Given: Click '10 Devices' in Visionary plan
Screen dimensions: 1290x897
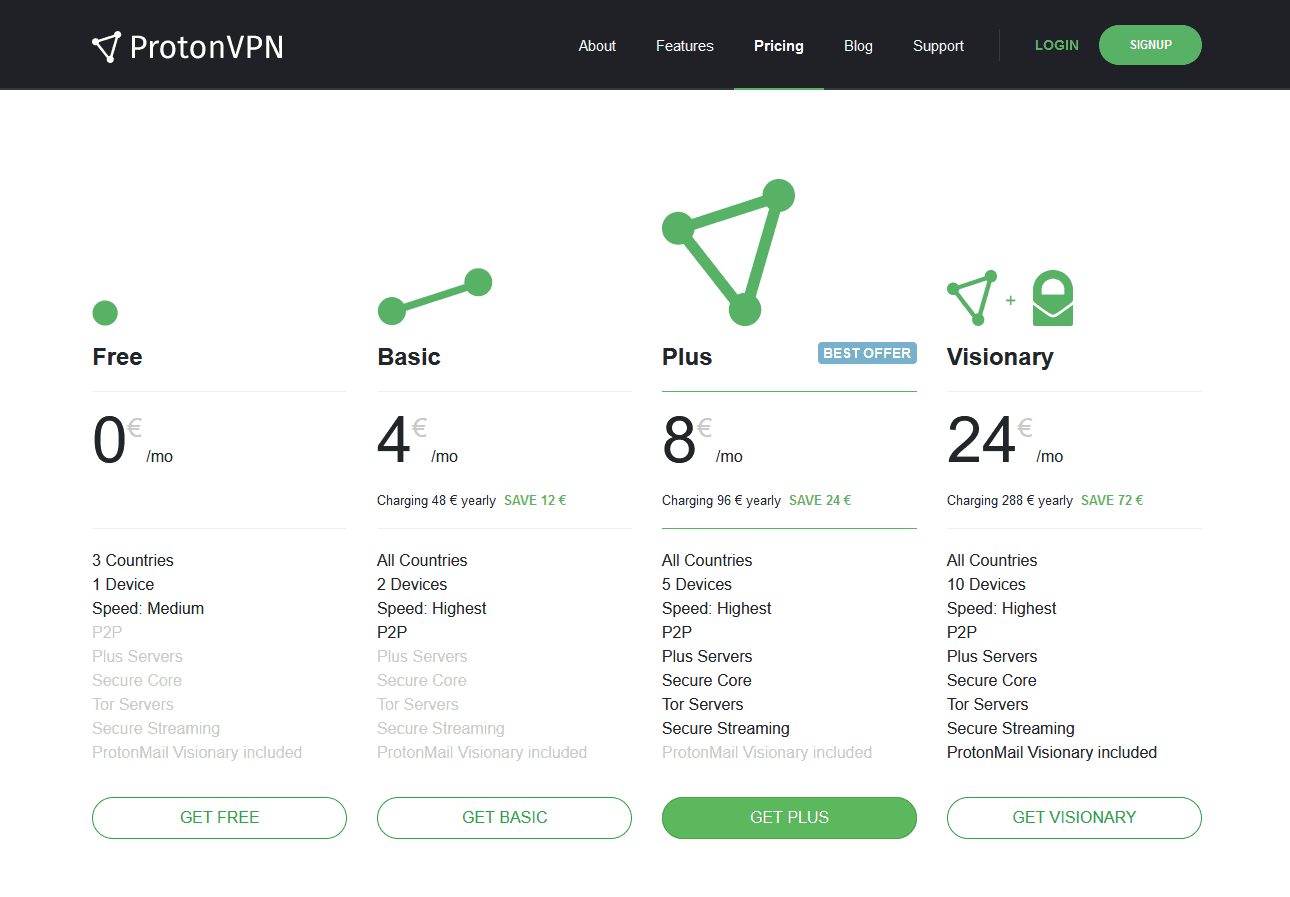Looking at the screenshot, I should coord(986,584).
